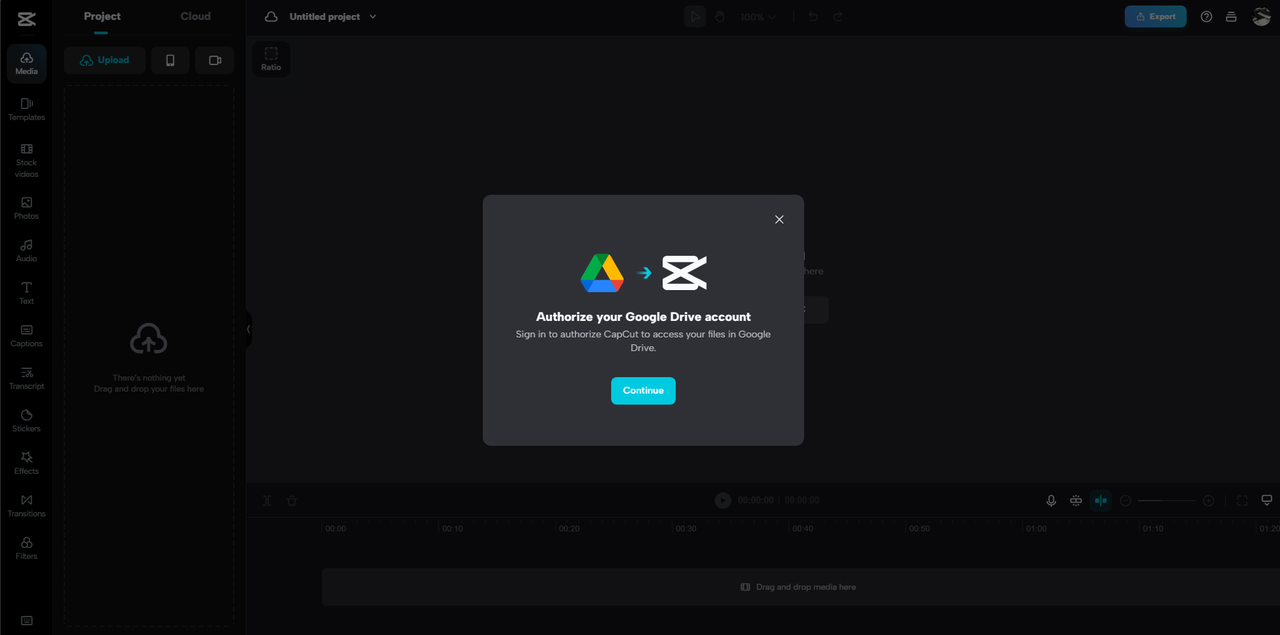Screen dimensions: 1280x635
Task: Open the record camera icon button
Action: 215,60
